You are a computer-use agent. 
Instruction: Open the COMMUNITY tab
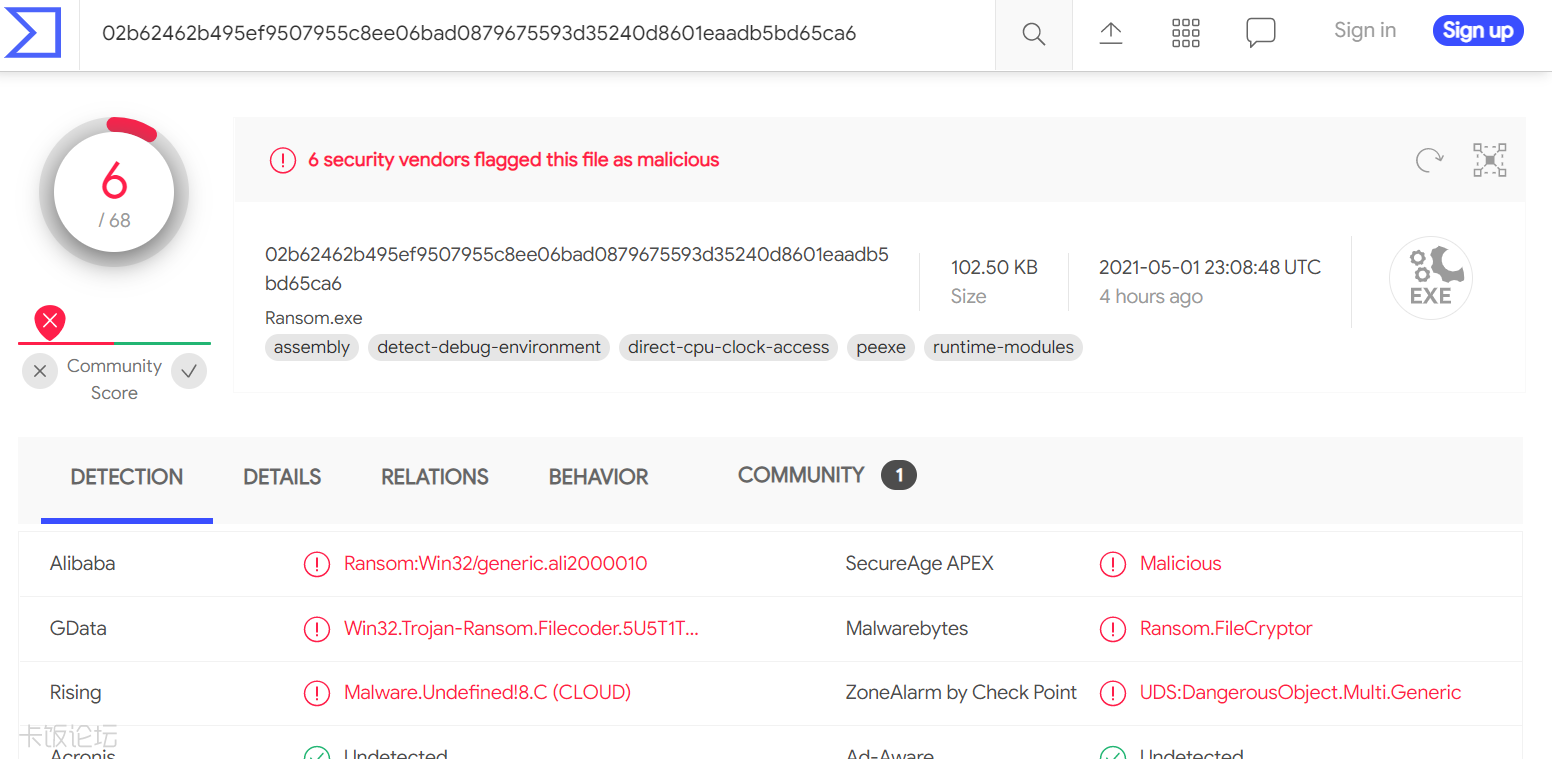point(801,475)
